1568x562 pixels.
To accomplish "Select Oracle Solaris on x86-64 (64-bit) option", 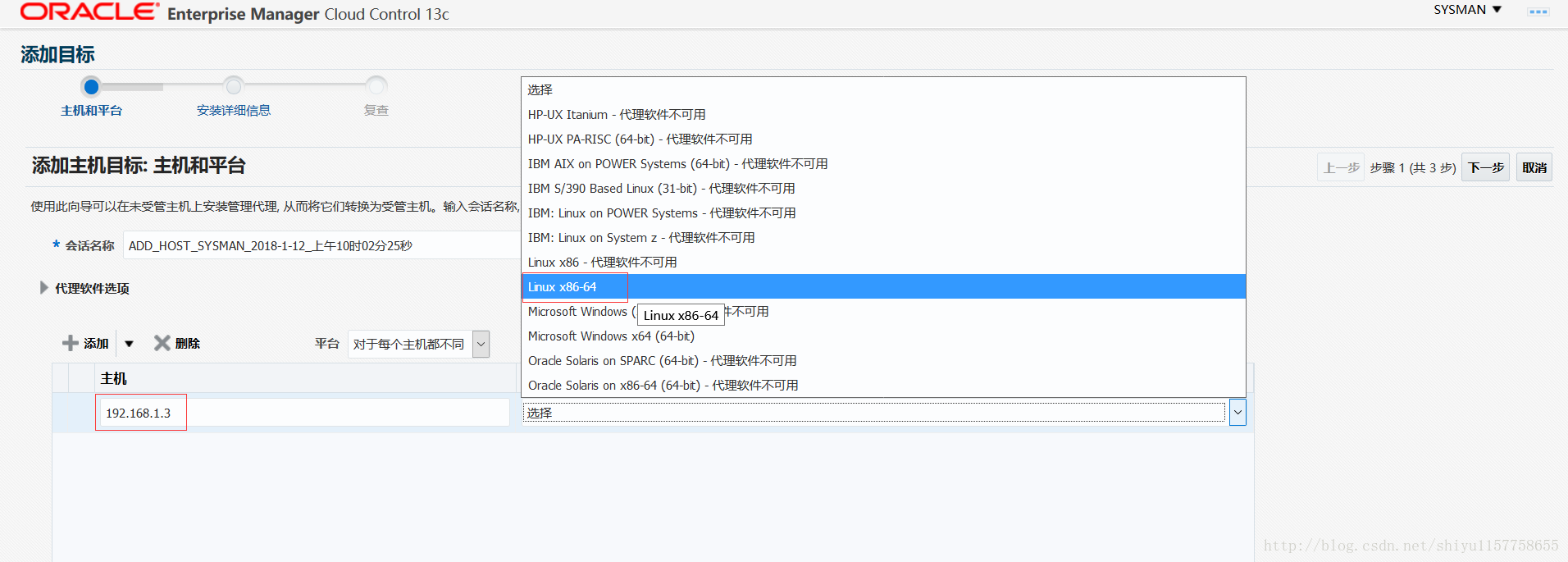I will click(x=883, y=386).
